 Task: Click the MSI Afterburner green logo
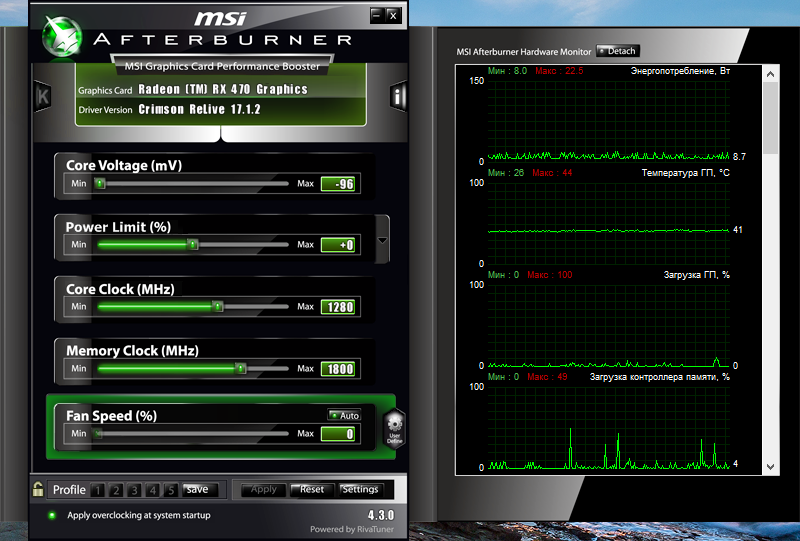click(x=62, y=36)
